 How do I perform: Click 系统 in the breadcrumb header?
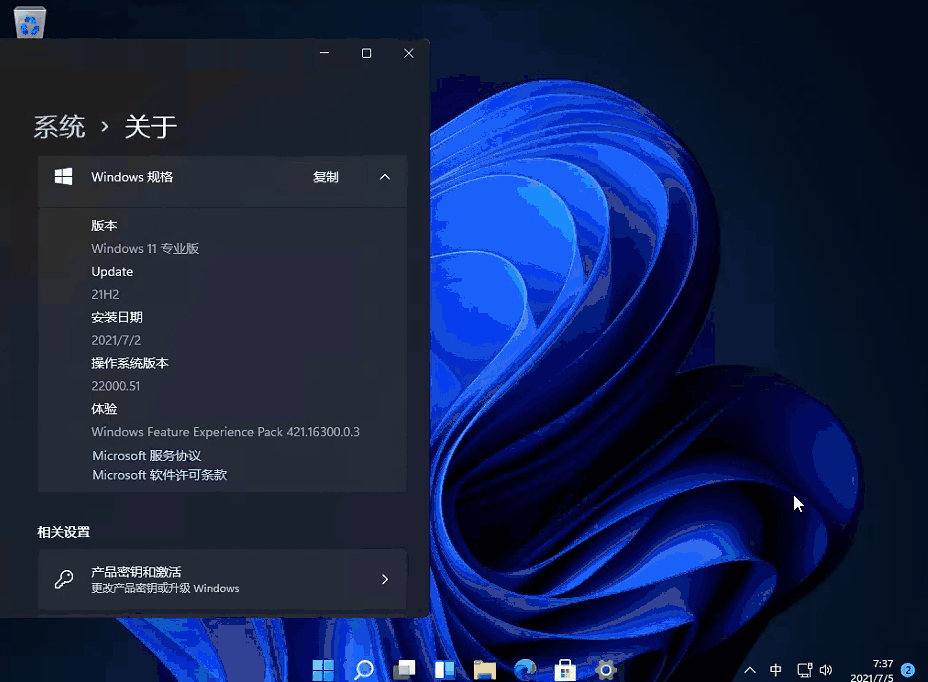[x=59, y=125]
